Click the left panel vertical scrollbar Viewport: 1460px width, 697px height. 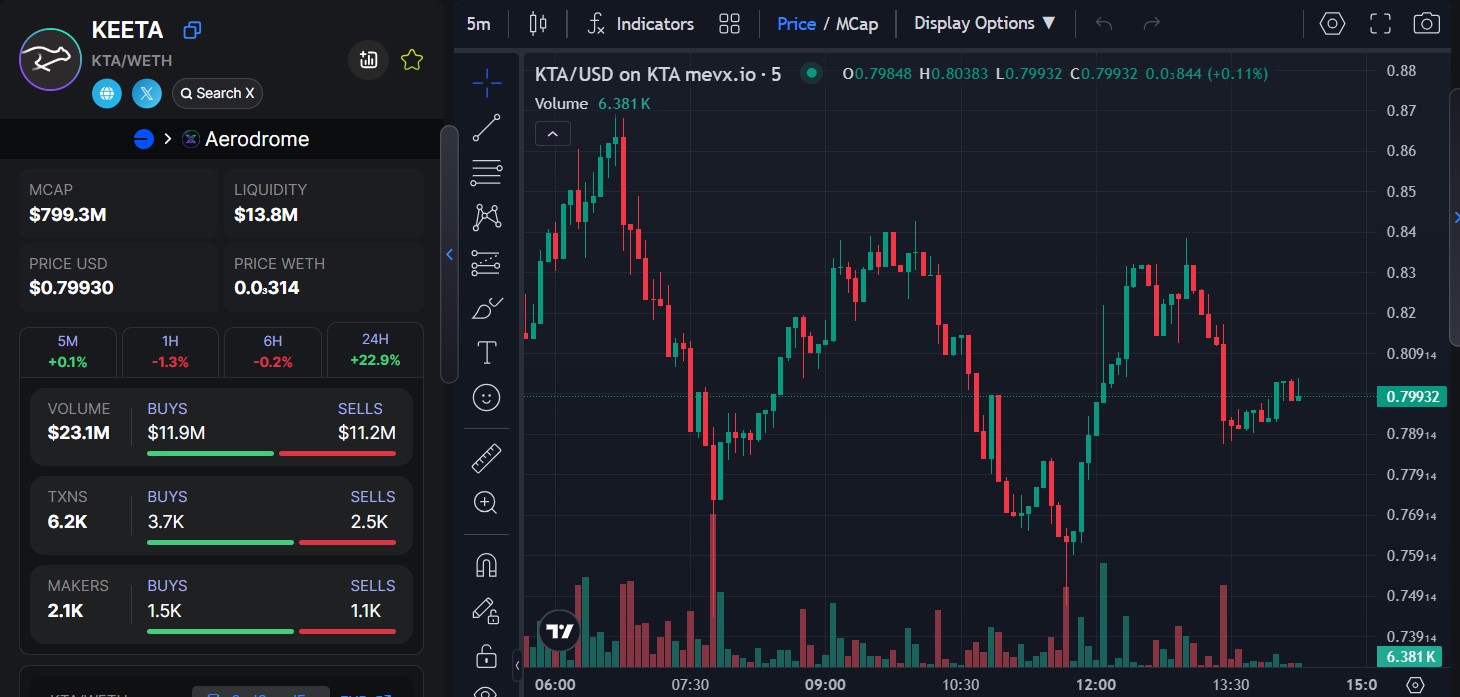[x=449, y=254]
